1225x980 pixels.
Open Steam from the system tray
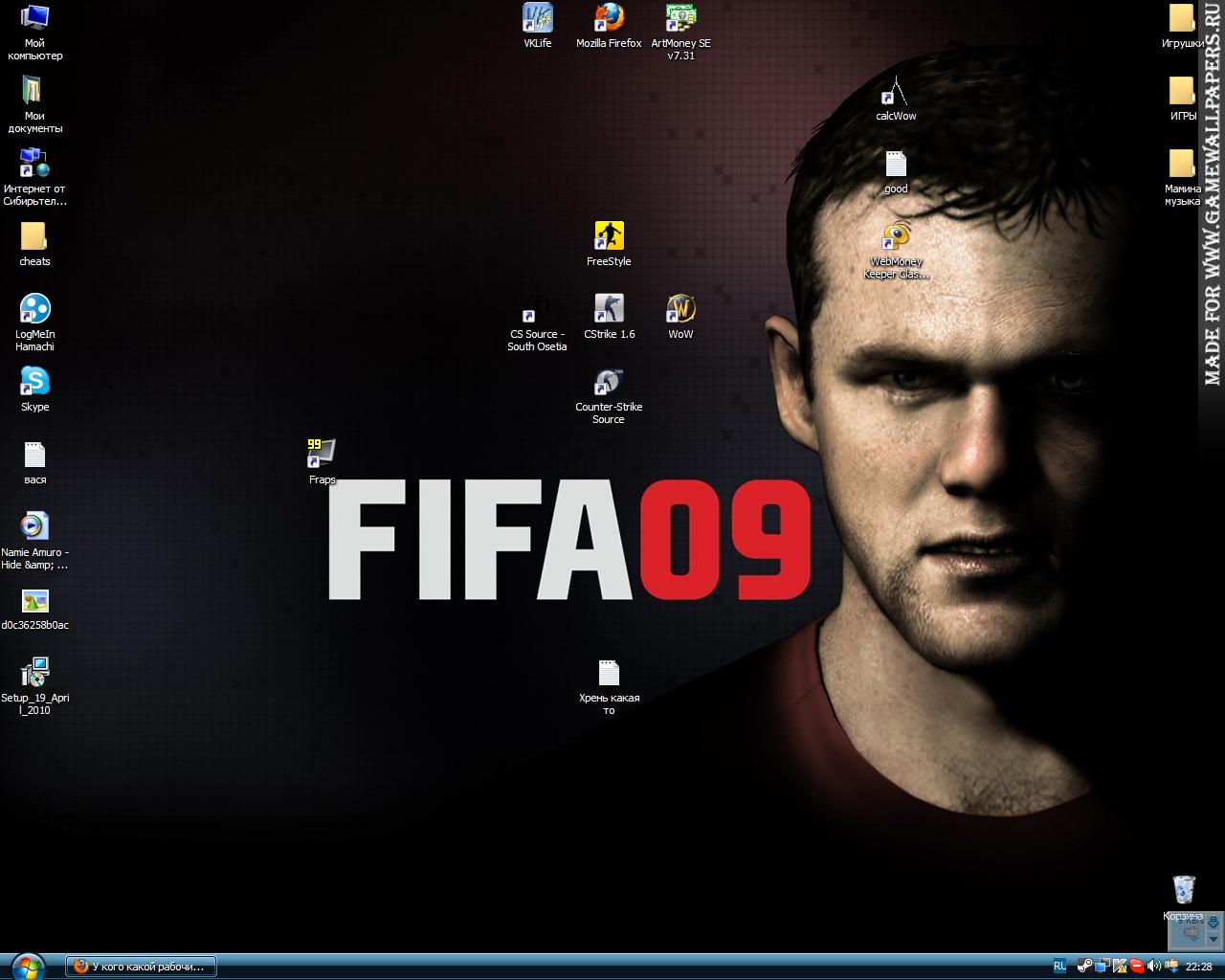click(1084, 967)
